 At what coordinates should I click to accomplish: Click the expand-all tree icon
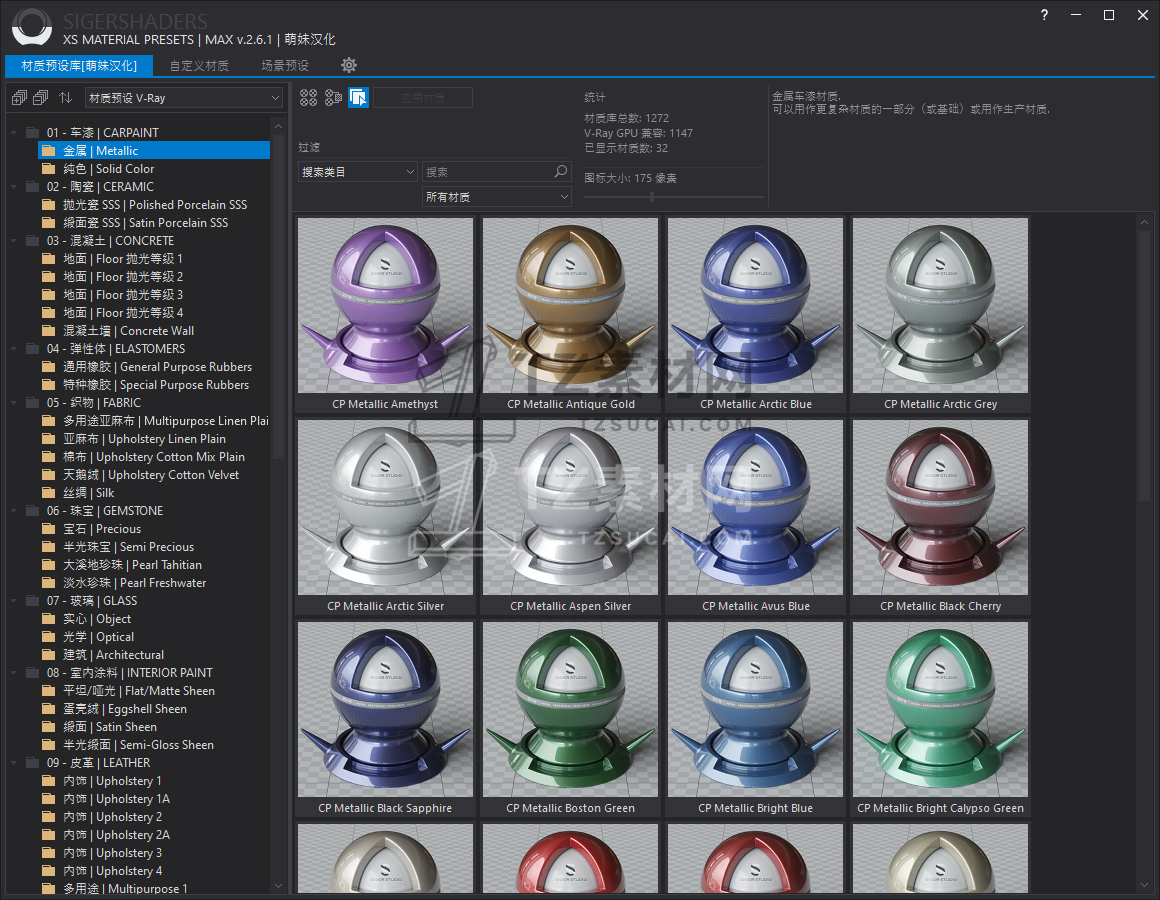[19, 98]
